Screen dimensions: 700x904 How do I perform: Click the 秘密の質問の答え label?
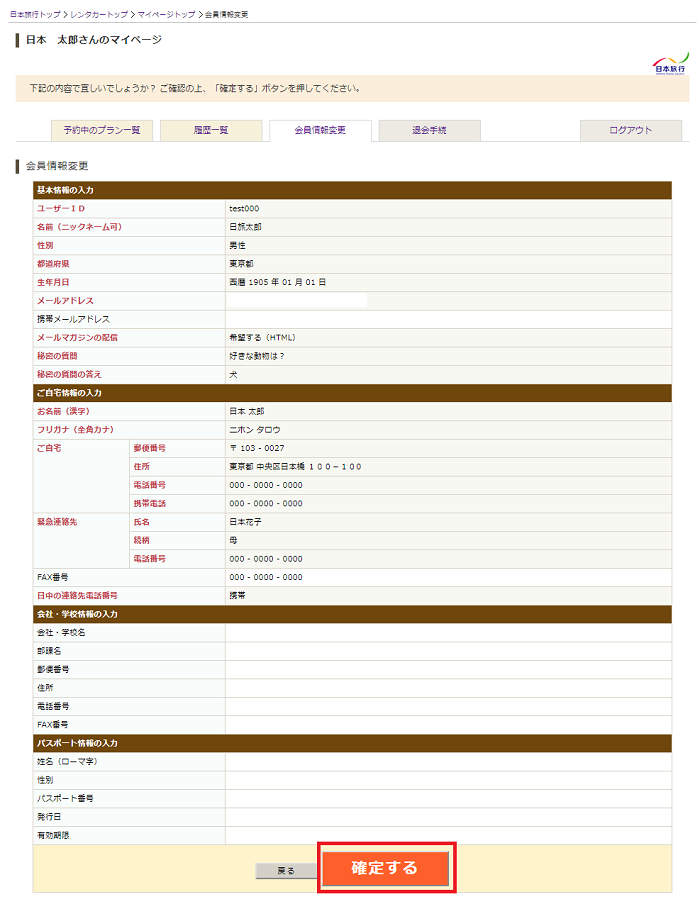click(x=69, y=375)
